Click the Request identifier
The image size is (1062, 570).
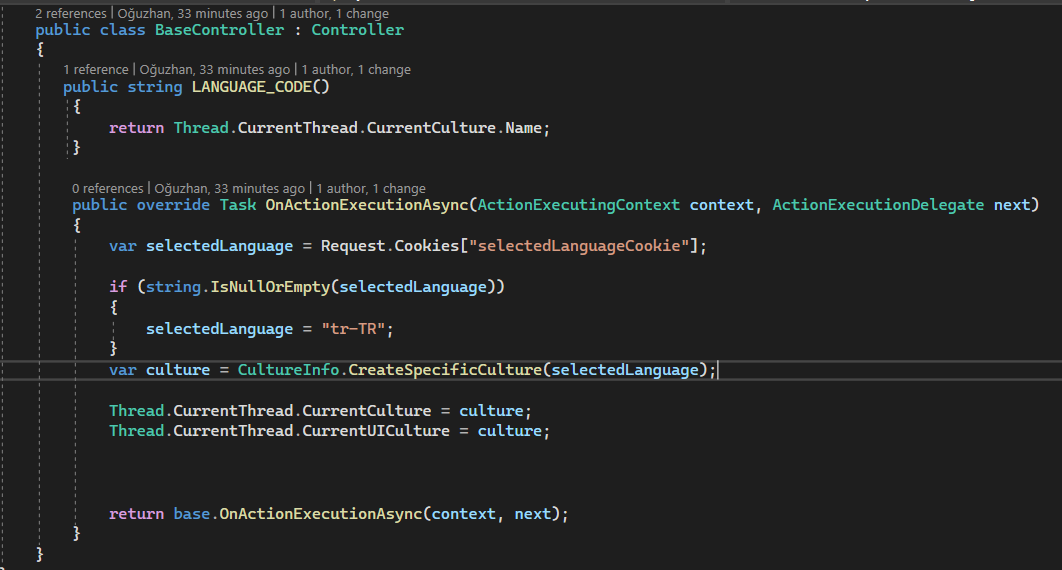[353, 246]
